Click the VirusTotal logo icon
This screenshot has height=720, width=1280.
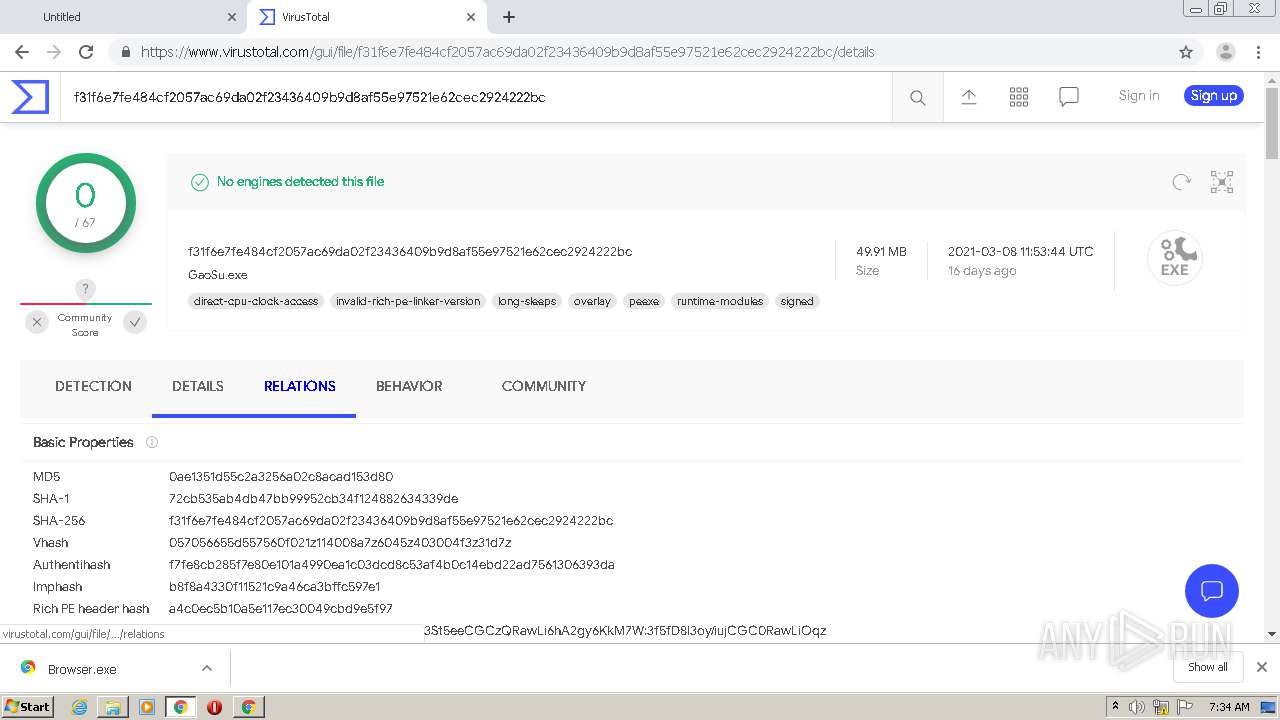tap(30, 97)
